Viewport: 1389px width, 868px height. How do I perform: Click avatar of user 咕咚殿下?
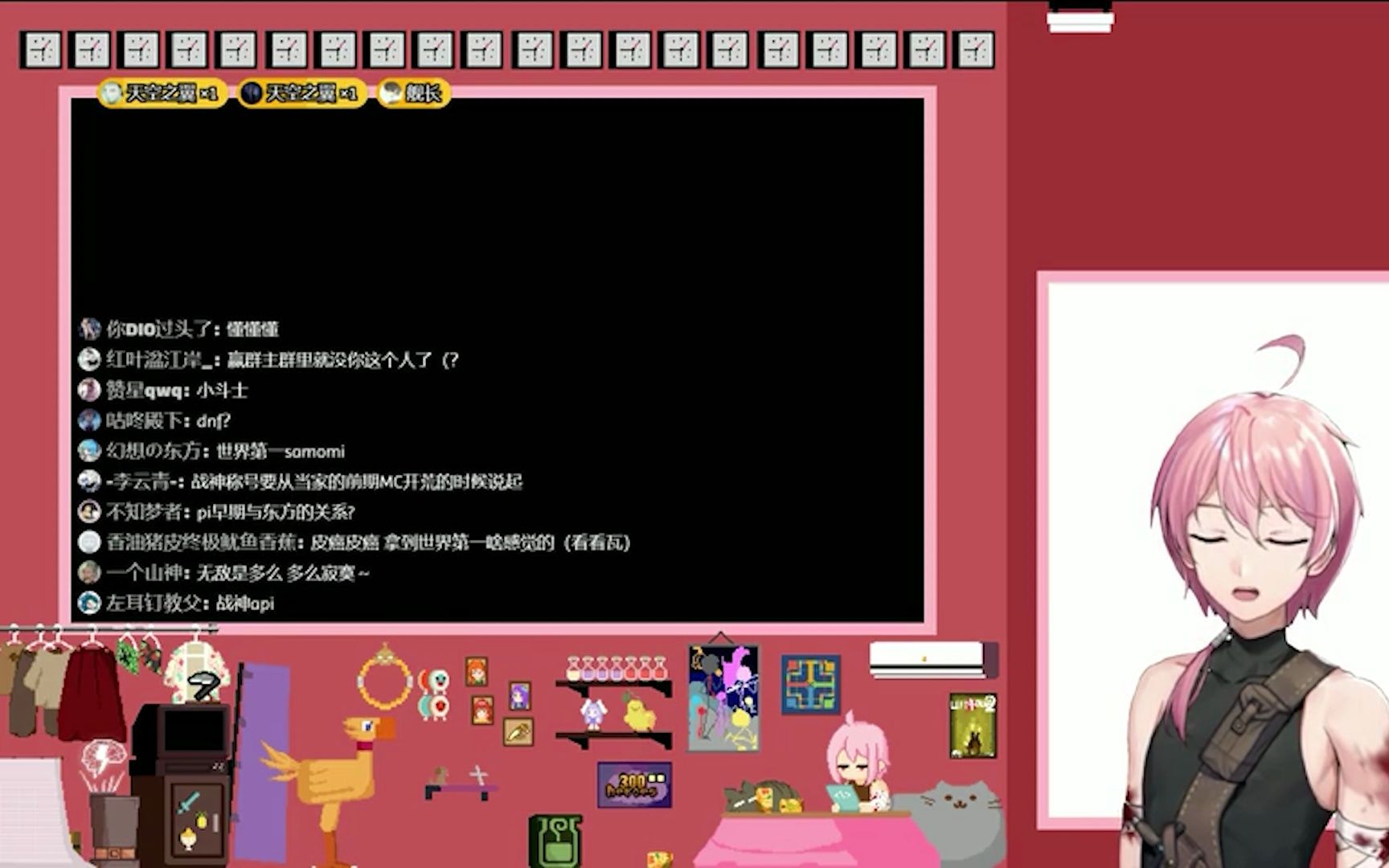coord(89,420)
